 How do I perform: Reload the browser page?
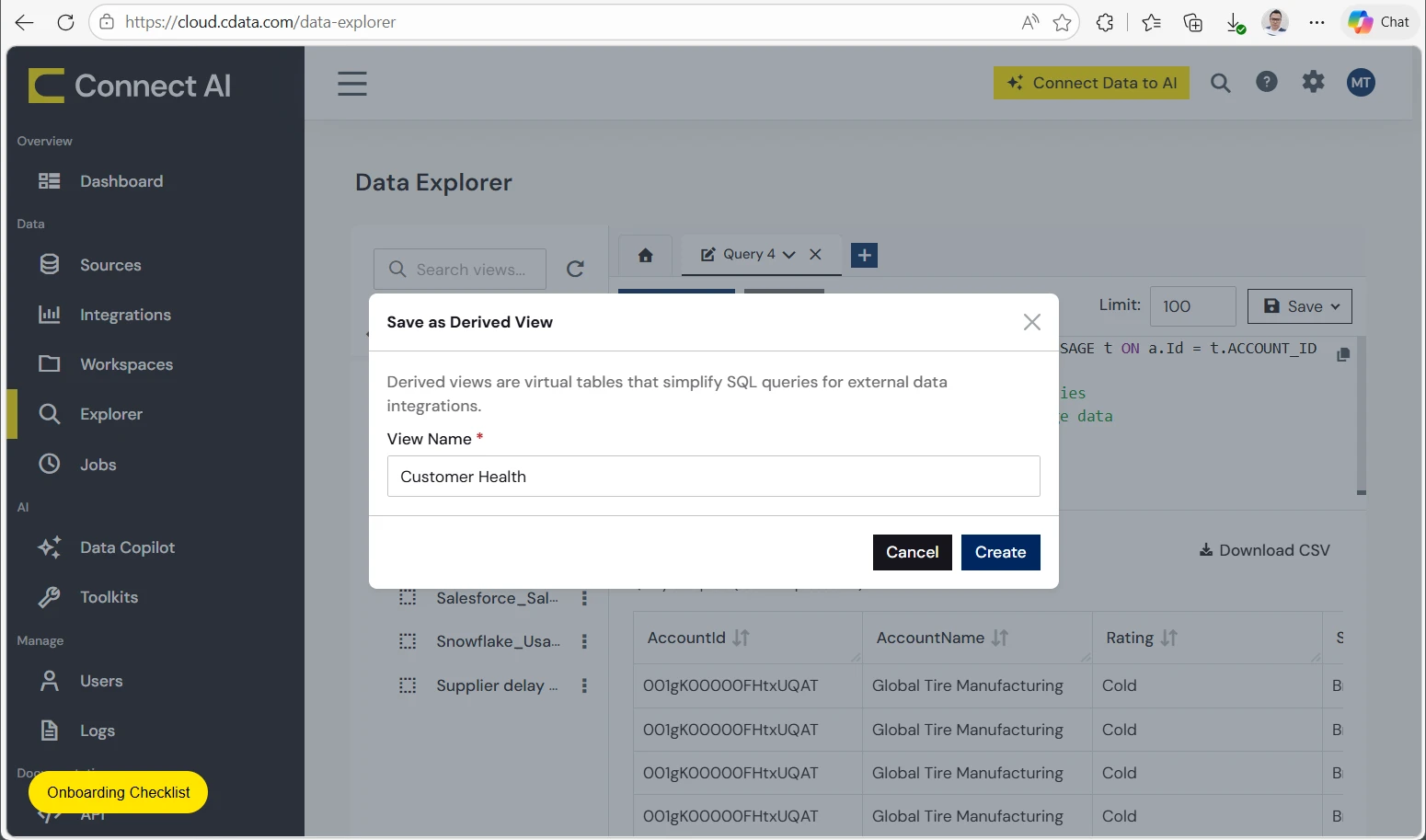(x=65, y=22)
